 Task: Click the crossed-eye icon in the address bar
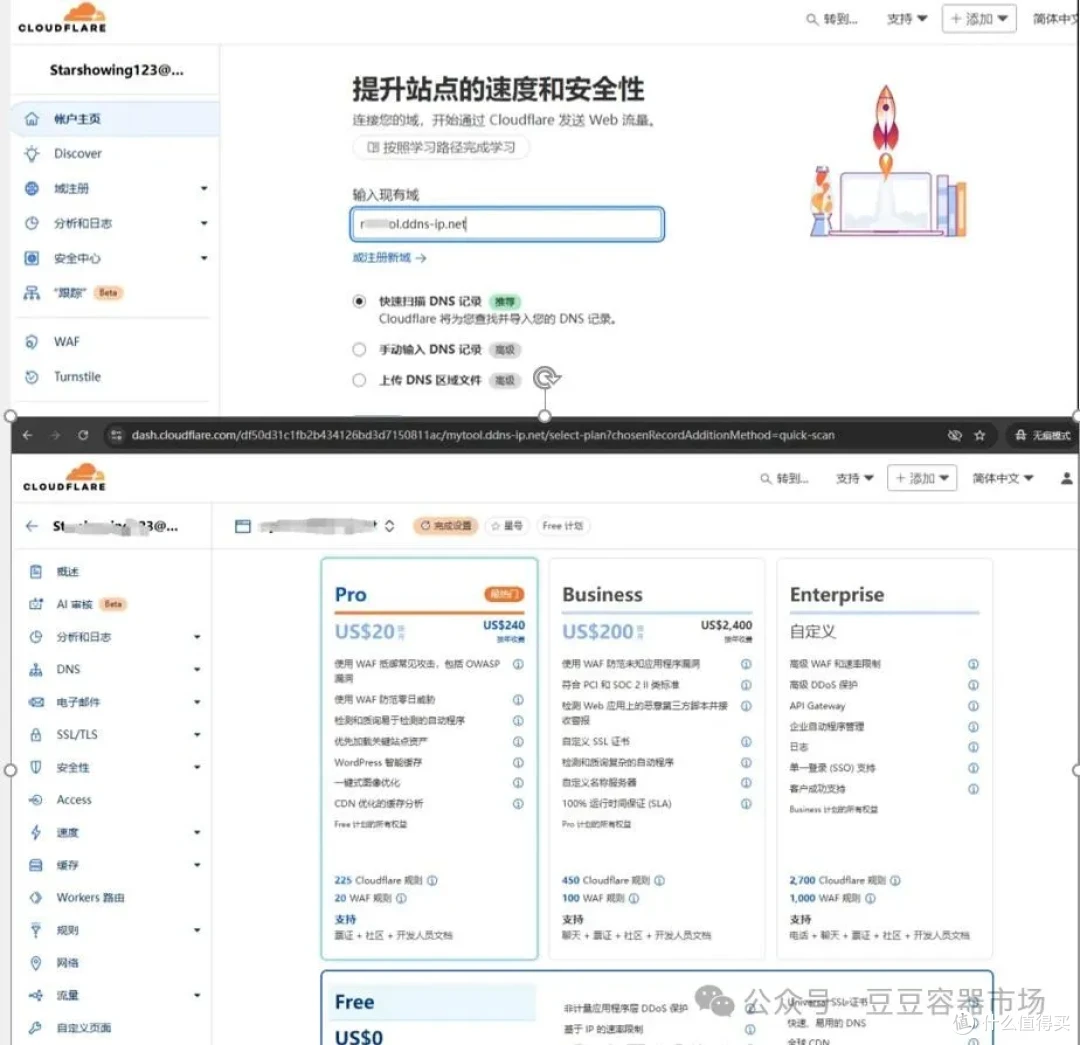pos(954,435)
